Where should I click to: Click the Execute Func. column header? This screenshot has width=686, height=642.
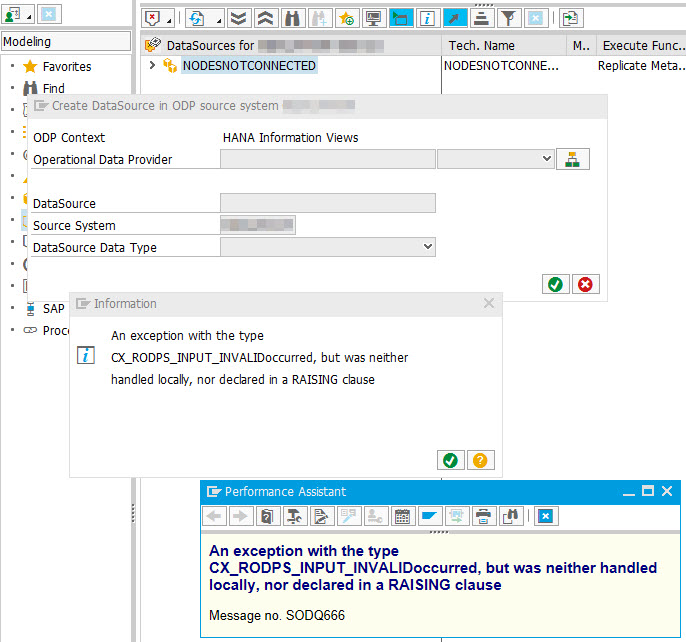click(643, 46)
